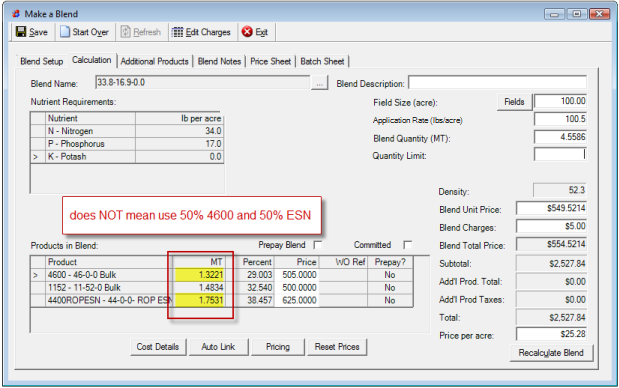
Task: Click the Price per acre field
Action: [551, 334]
